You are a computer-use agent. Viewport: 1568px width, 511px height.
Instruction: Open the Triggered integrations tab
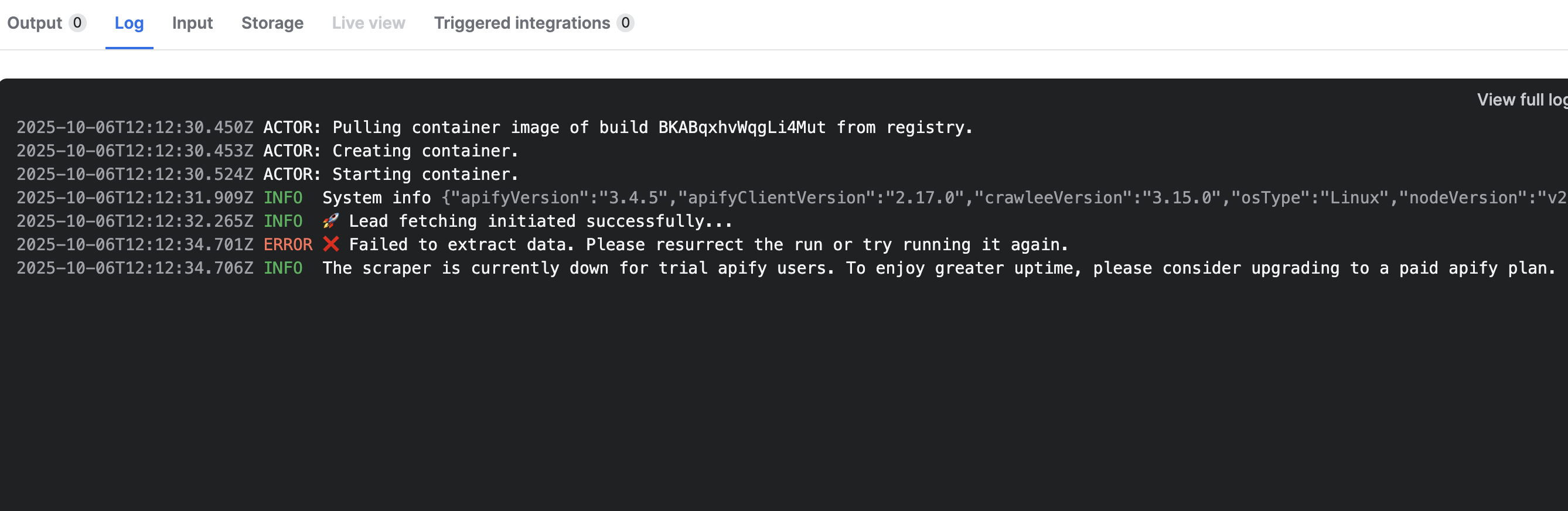(x=521, y=23)
